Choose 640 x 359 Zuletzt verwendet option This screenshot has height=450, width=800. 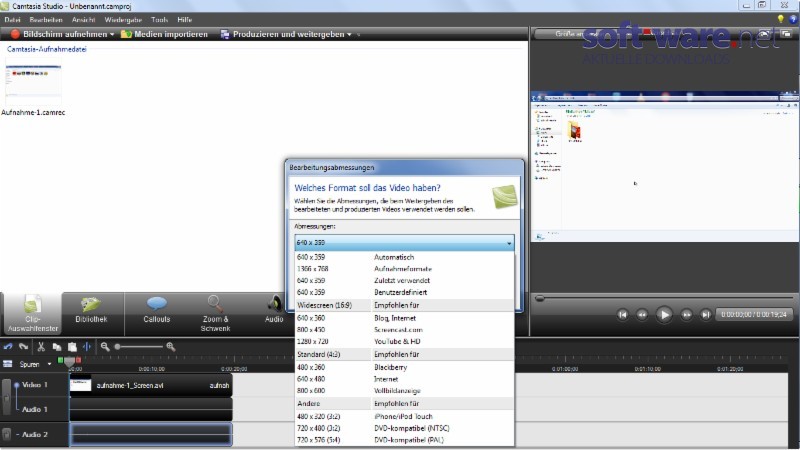click(x=405, y=281)
